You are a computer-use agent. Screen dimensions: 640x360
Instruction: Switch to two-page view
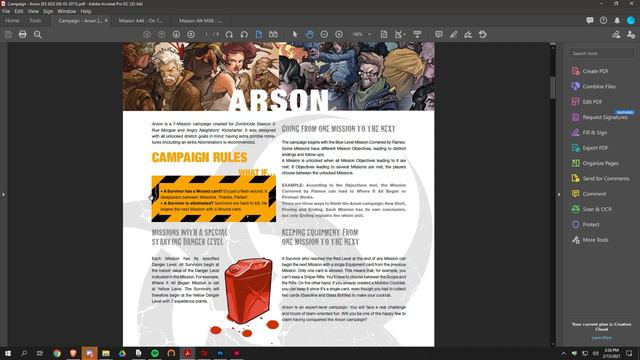(x=273, y=34)
